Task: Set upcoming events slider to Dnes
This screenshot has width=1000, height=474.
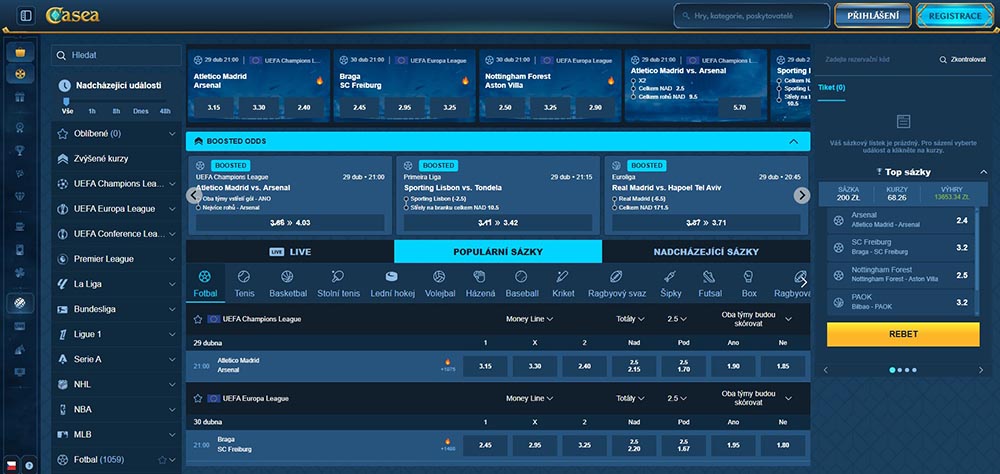Action: [140, 111]
